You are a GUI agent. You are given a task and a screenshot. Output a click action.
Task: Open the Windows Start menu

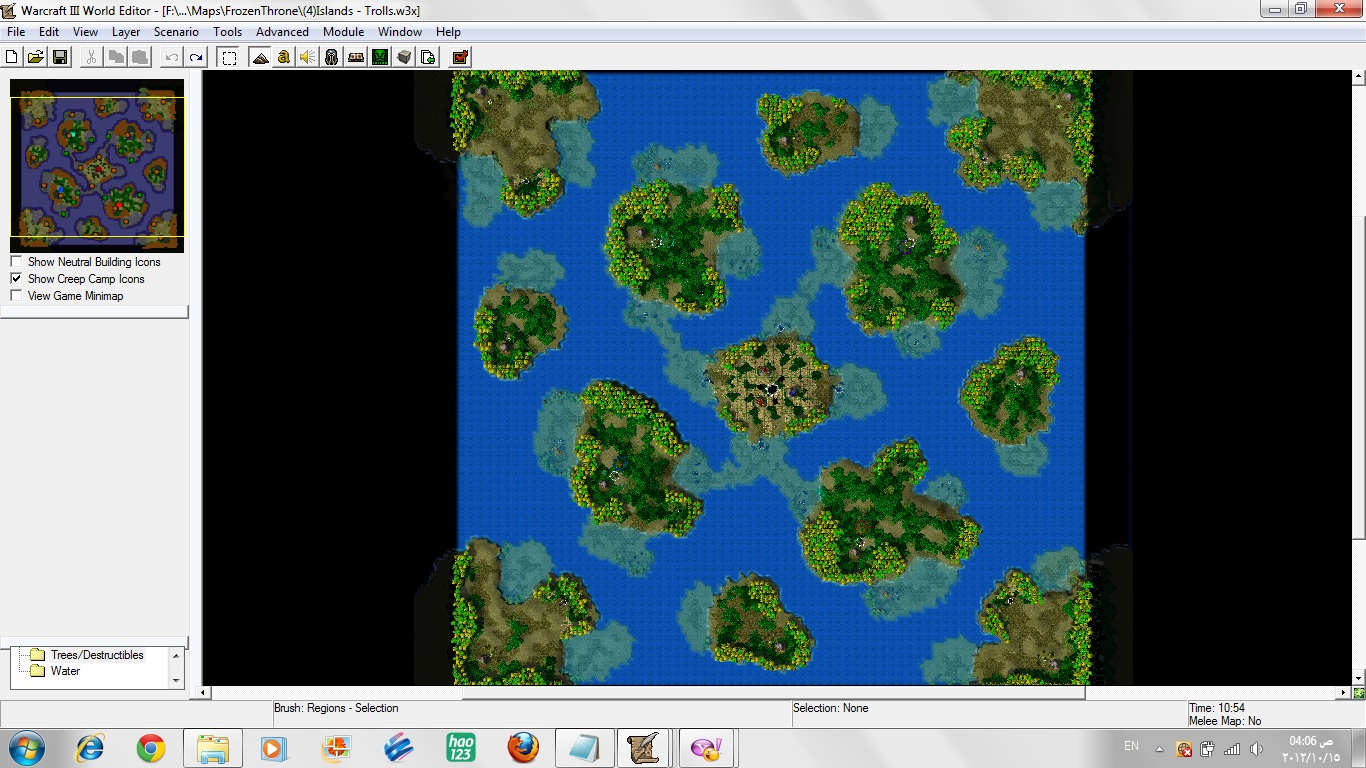(x=27, y=748)
